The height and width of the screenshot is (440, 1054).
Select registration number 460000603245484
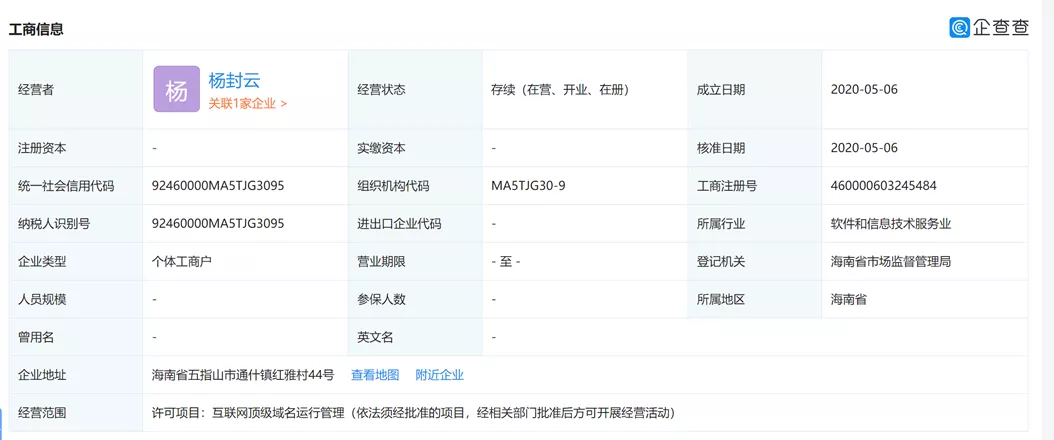click(x=884, y=185)
